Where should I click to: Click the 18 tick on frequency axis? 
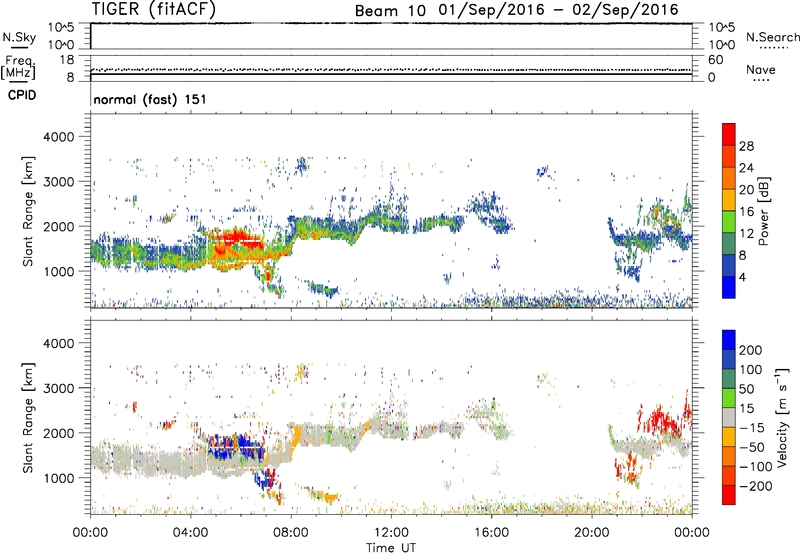(67, 60)
